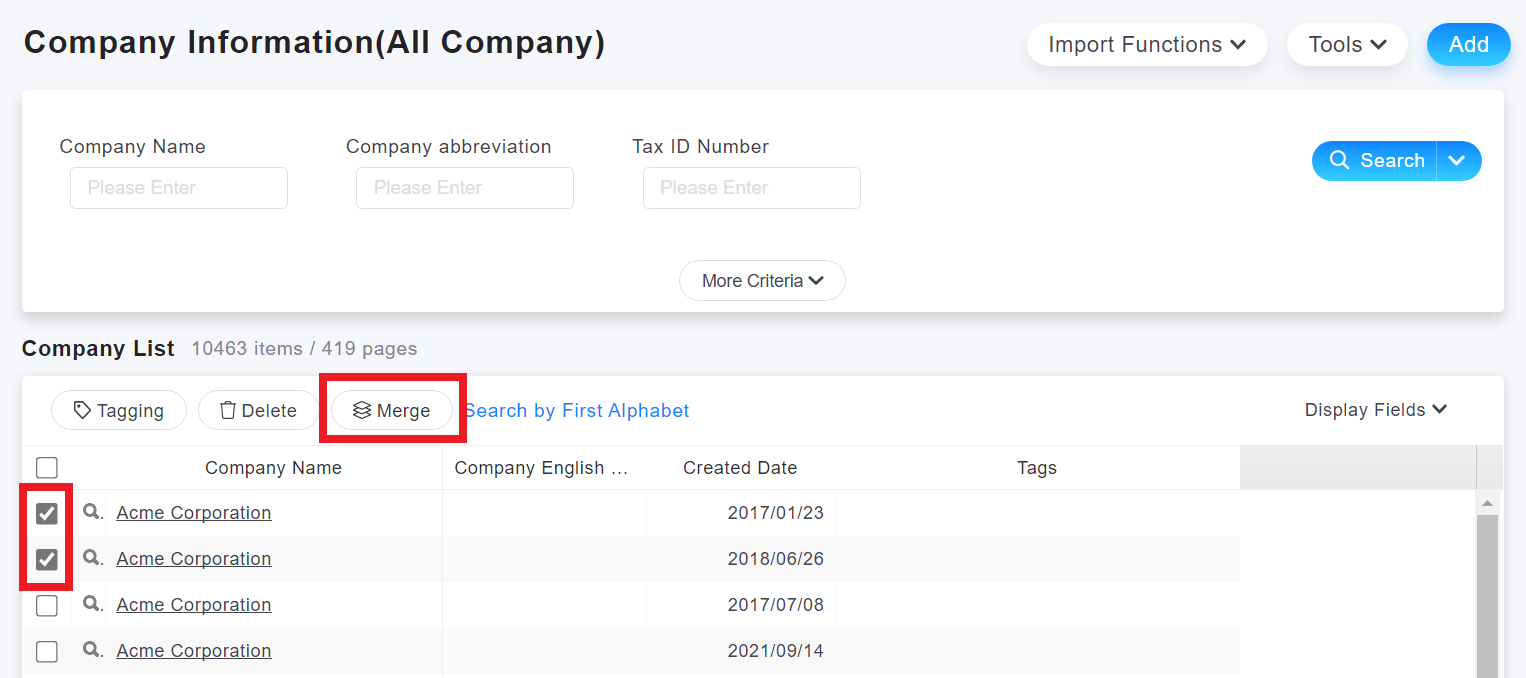The image size is (1526, 678).
Task: Check the Acme Corporation row dated 2021/09/14
Action: coord(47,651)
